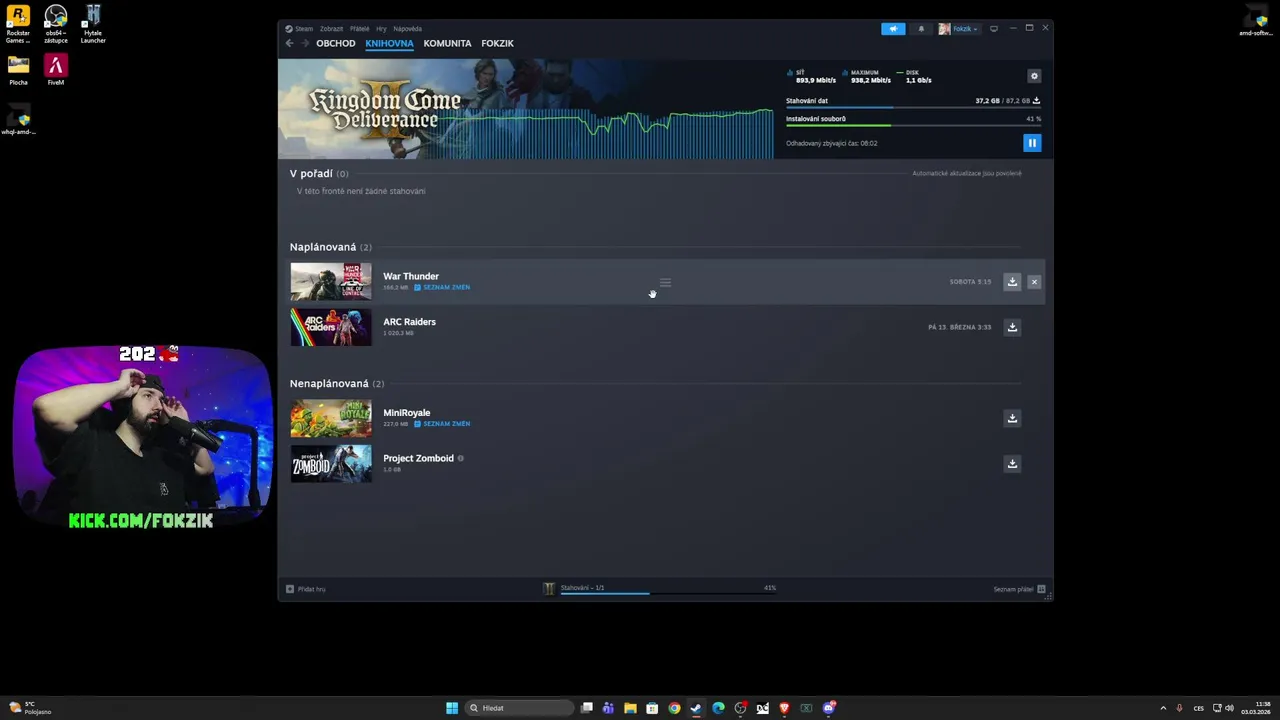Open MiniRoyale game thumbnail
The image size is (1280, 720).
tap(331, 418)
